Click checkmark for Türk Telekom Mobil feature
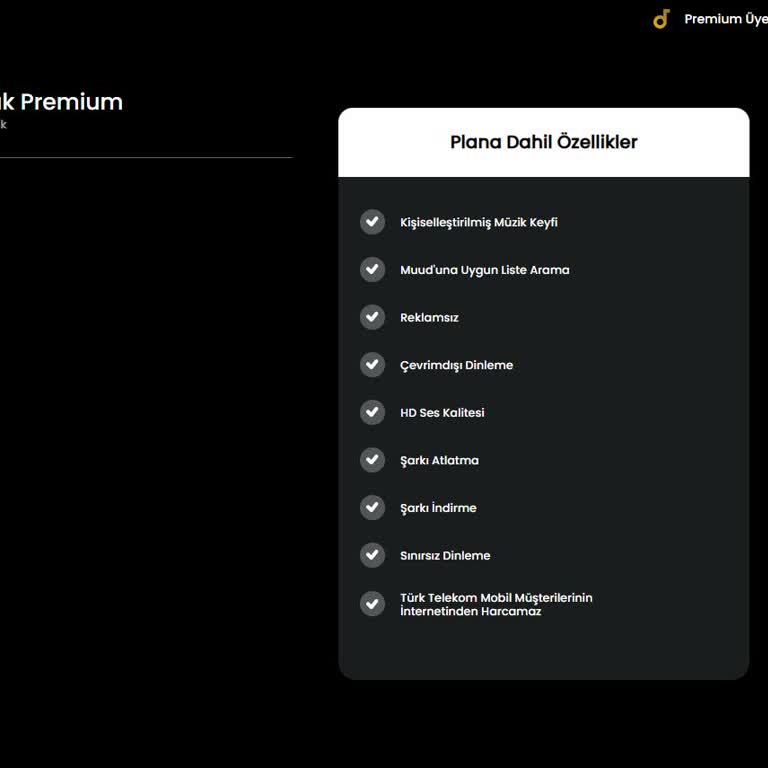 (x=372, y=603)
